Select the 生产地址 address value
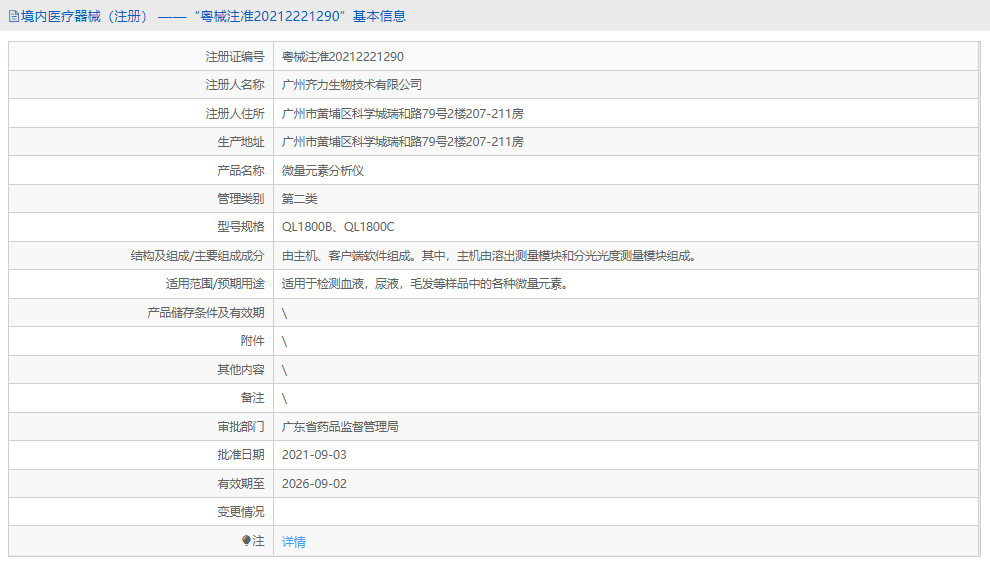The height and width of the screenshot is (566, 990). 403,142
